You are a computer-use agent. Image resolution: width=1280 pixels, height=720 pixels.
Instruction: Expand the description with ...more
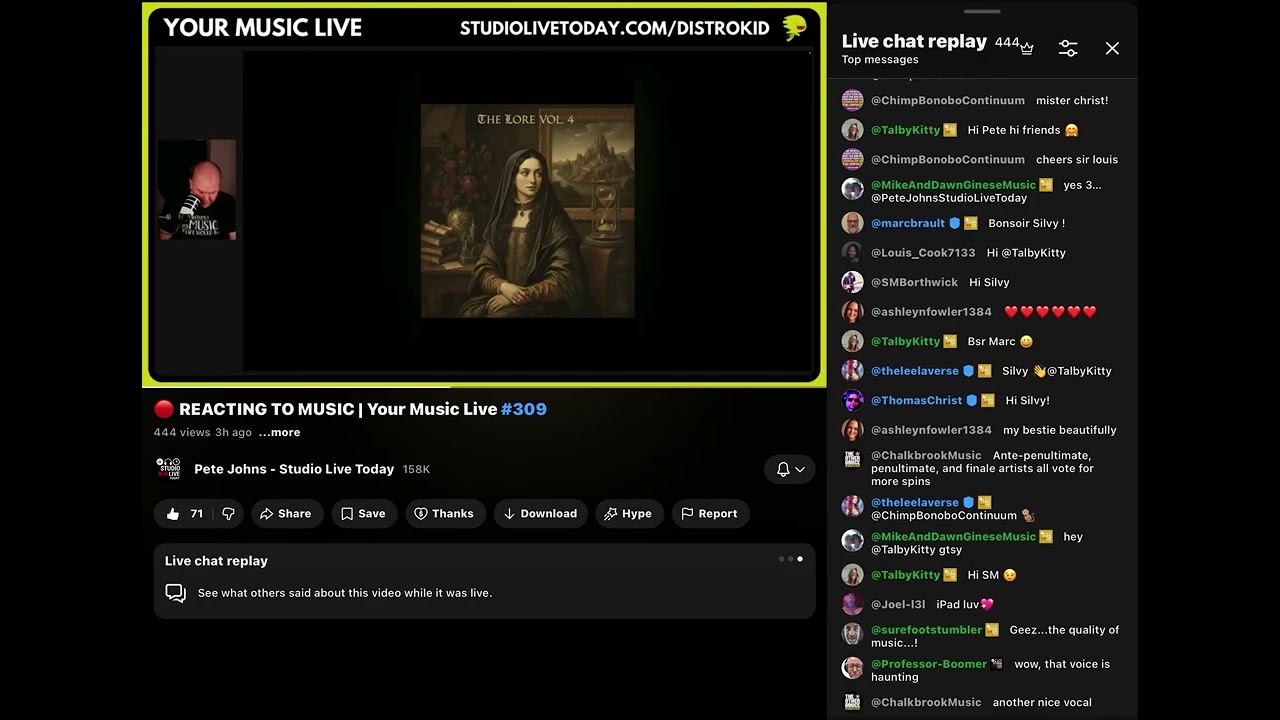(x=279, y=432)
